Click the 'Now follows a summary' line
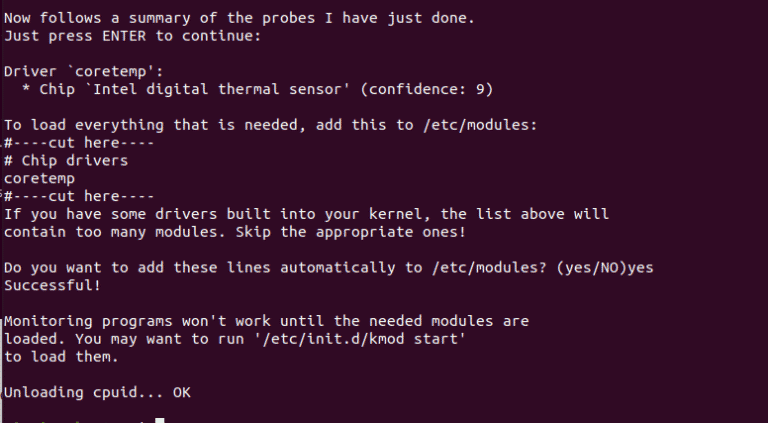 click(x=240, y=18)
